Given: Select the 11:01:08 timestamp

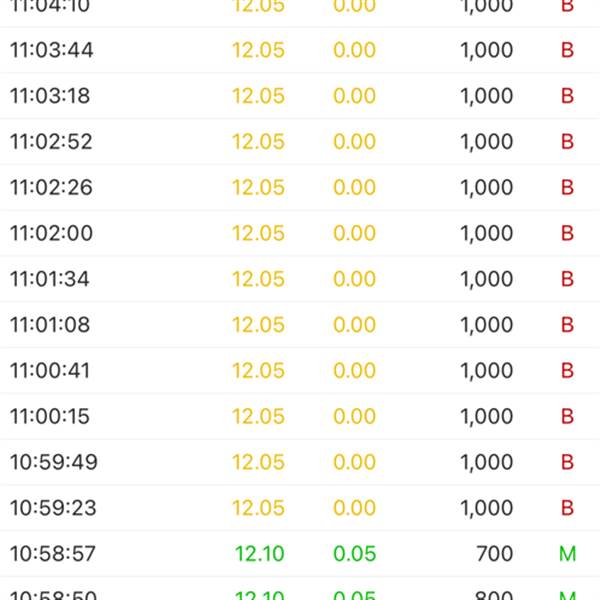Looking at the screenshot, I should (x=50, y=325).
